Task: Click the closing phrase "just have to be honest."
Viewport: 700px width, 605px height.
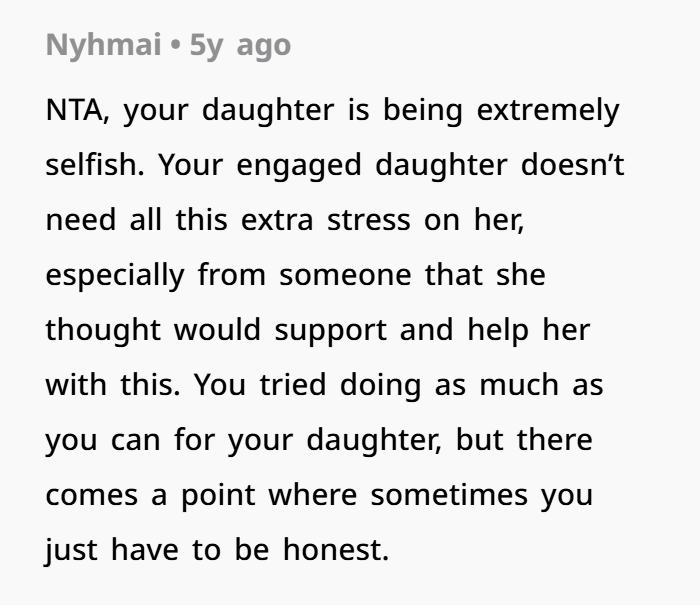Action: (x=216, y=549)
